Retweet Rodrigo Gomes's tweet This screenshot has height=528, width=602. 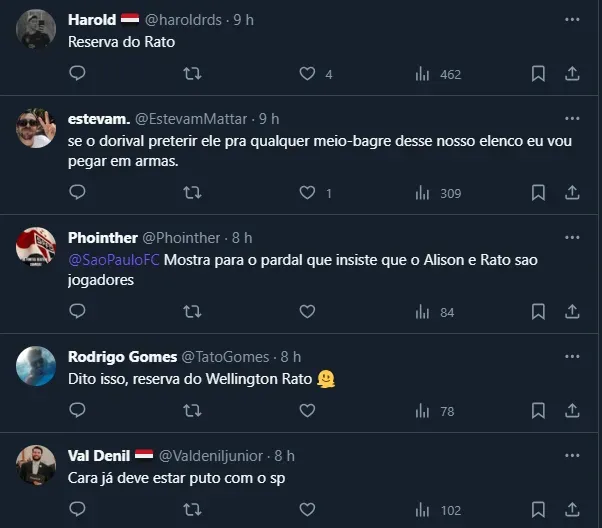tap(193, 410)
